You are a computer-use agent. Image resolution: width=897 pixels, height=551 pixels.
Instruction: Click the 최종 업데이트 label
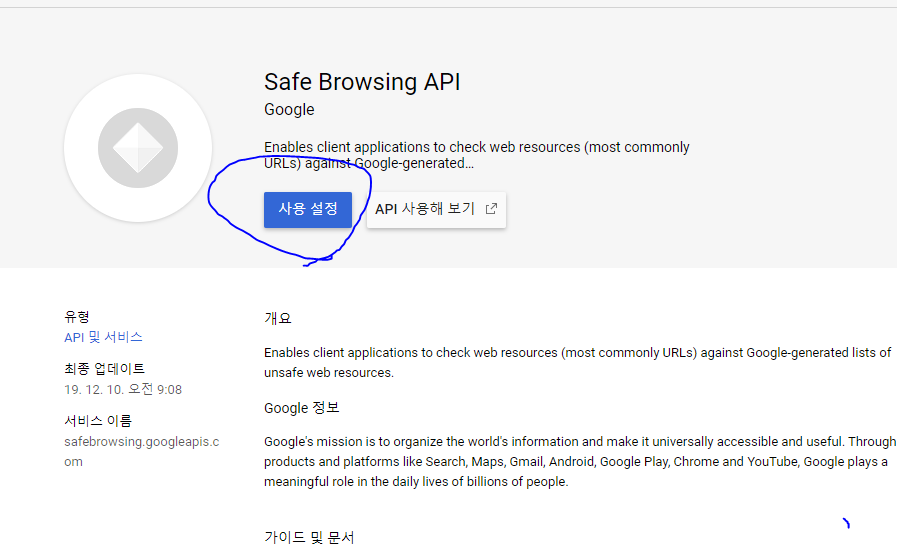tap(104, 368)
